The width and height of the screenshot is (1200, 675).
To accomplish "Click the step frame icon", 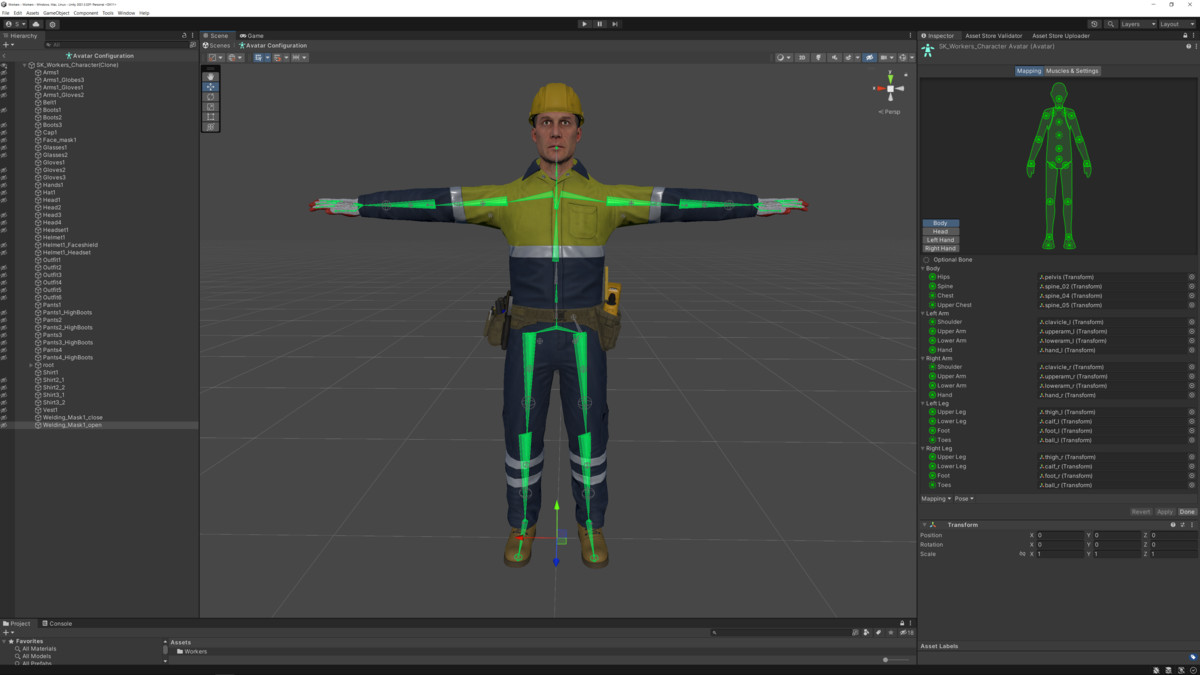I will 615,23.
